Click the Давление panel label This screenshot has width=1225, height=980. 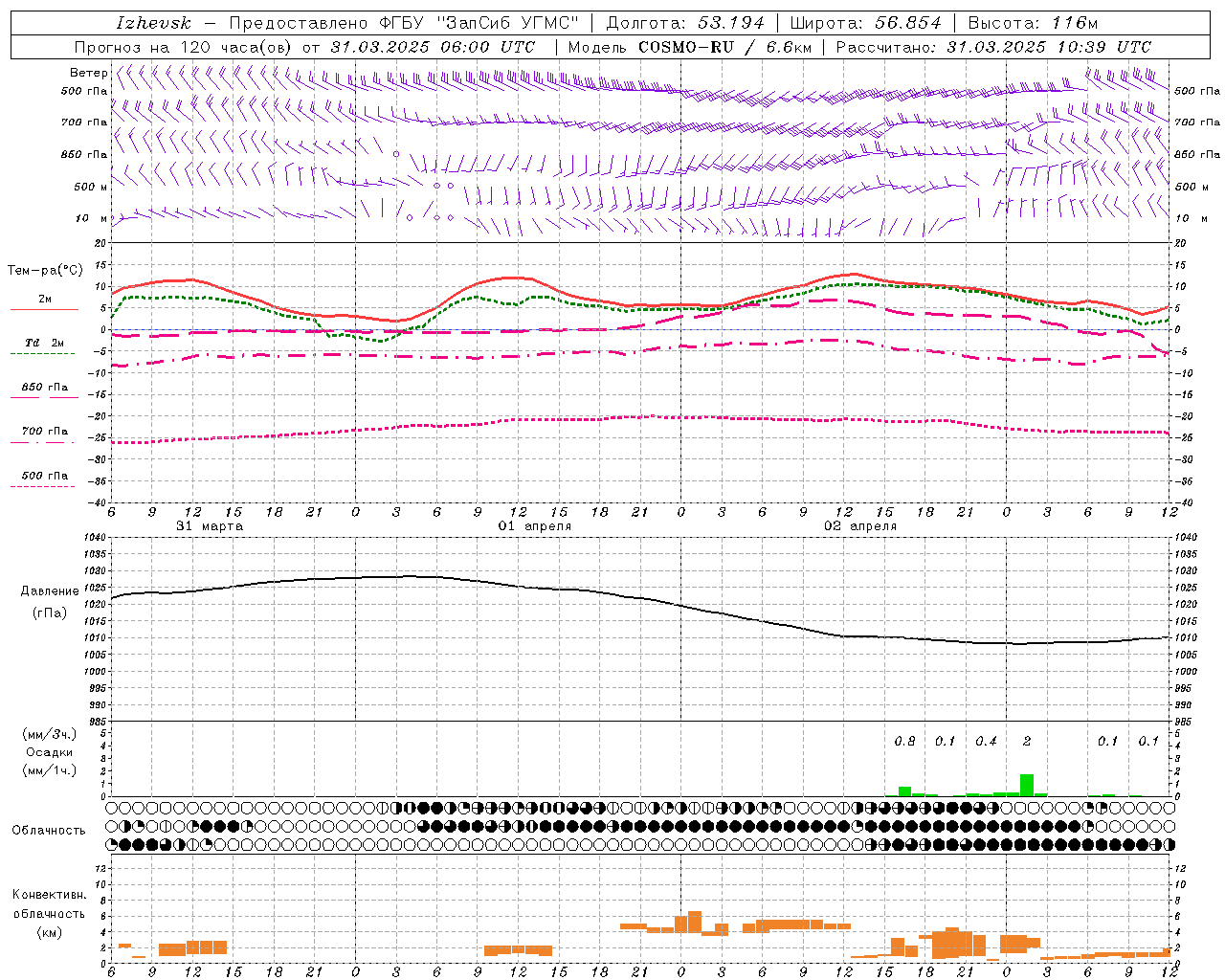click(50, 591)
